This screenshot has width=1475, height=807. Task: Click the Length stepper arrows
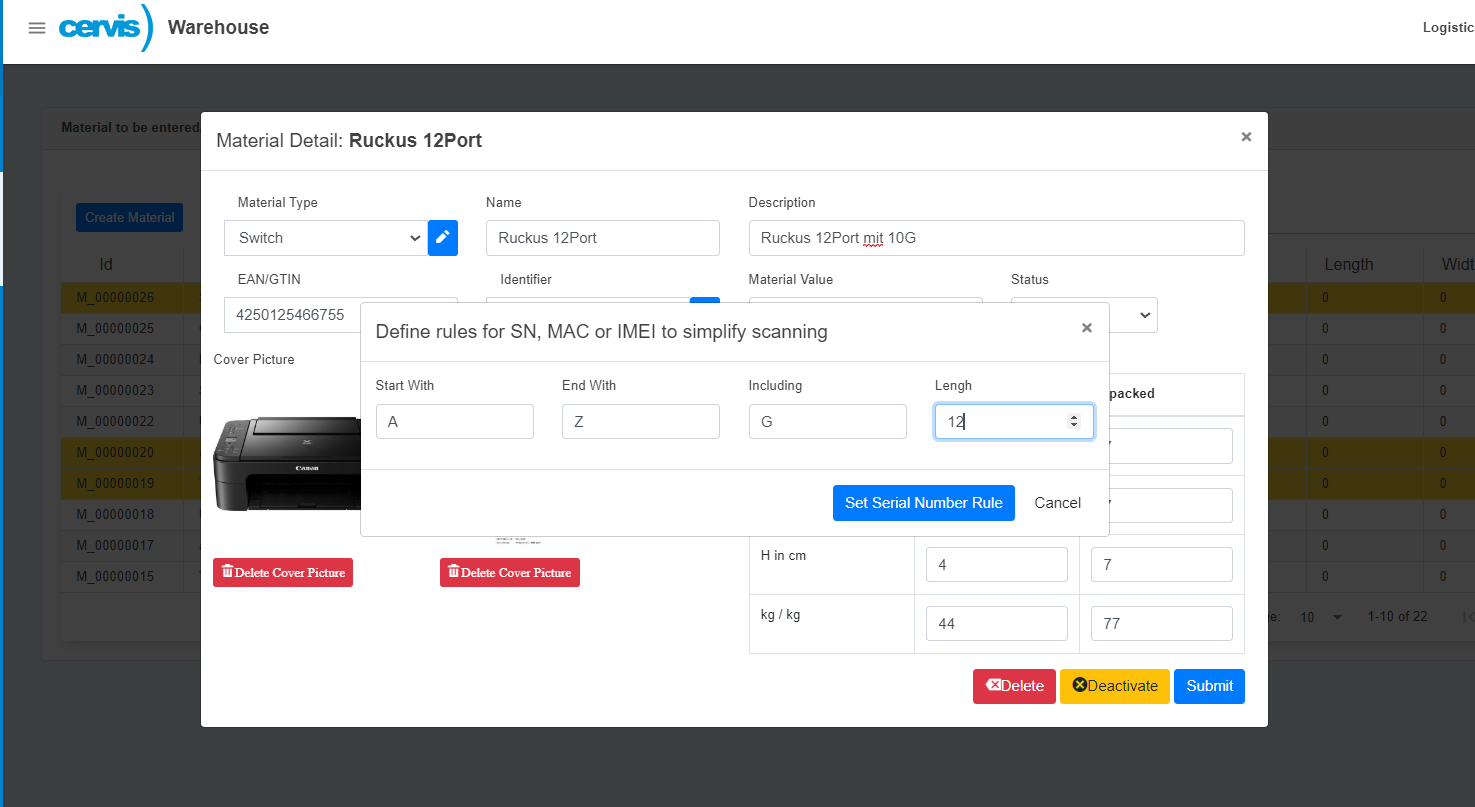(1074, 422)
